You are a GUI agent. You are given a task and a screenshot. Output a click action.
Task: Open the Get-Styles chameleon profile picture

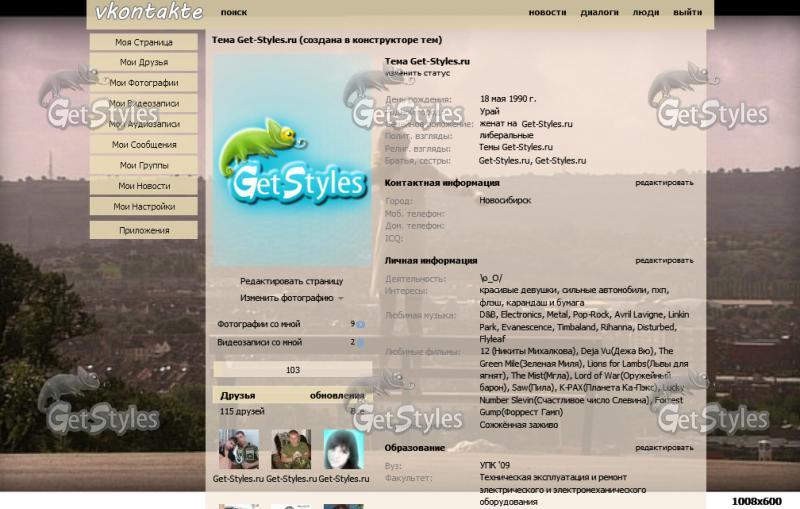[x=292, y=161]
